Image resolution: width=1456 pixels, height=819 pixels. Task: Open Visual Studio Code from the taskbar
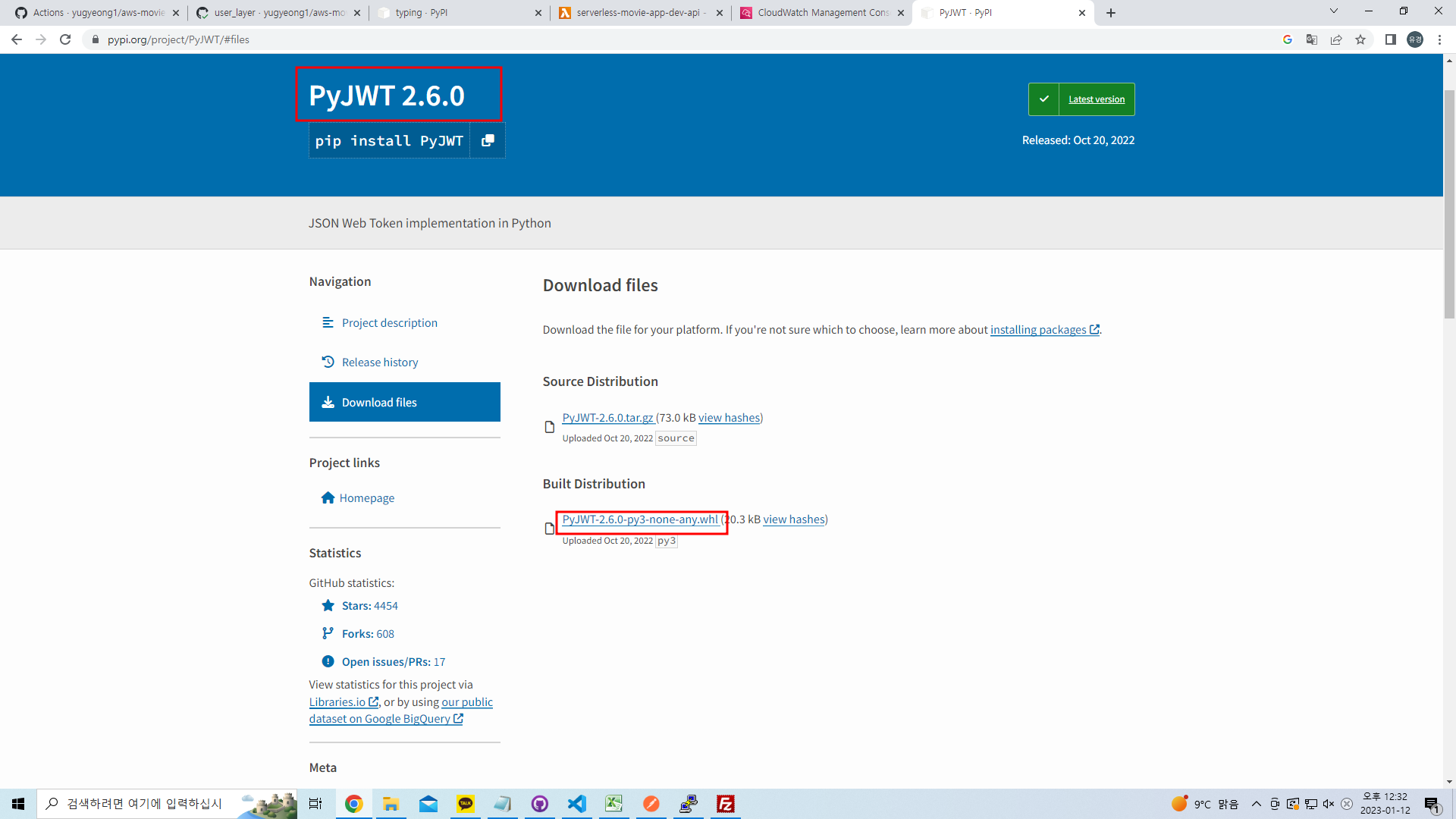click(577, 804)
